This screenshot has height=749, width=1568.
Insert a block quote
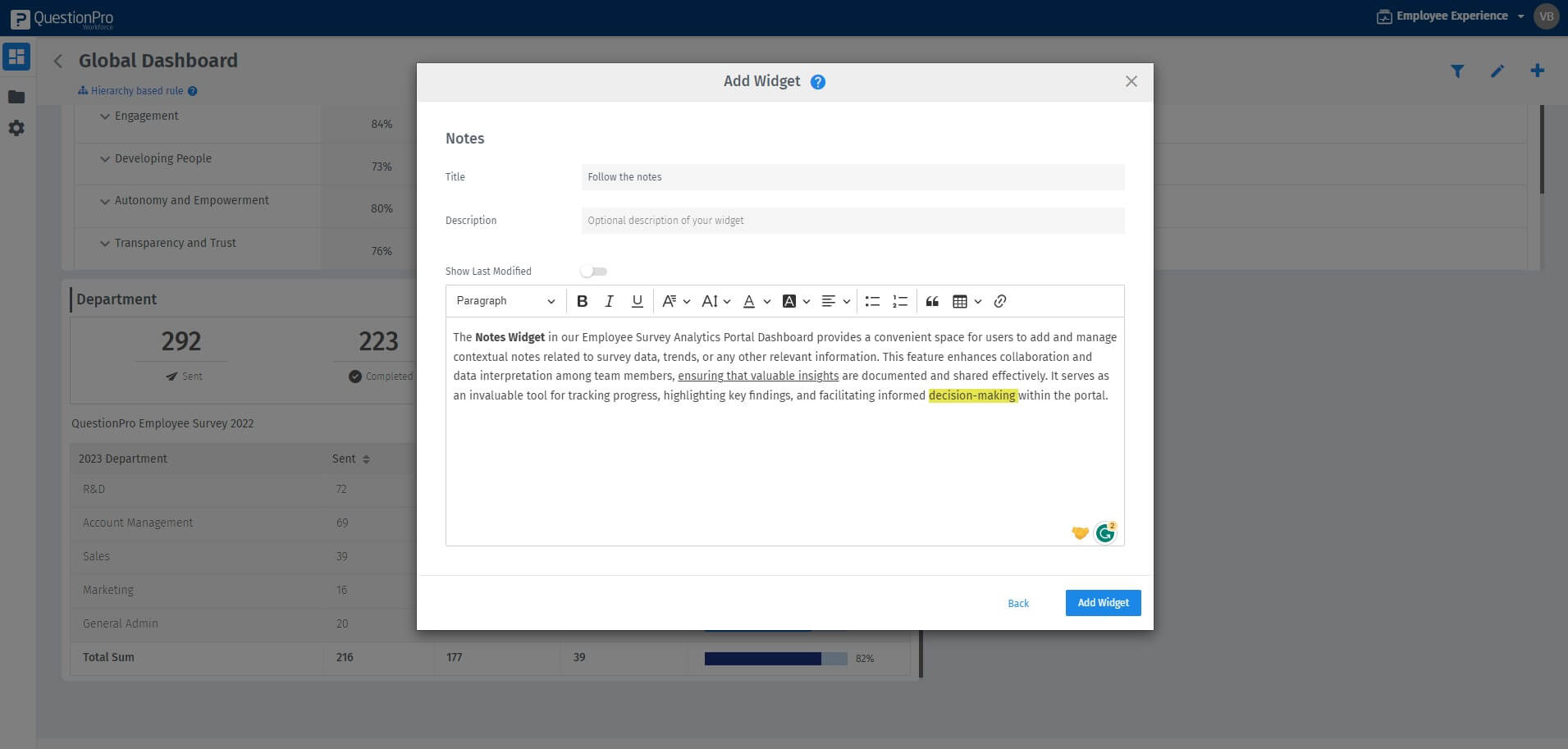coord(932,301)
